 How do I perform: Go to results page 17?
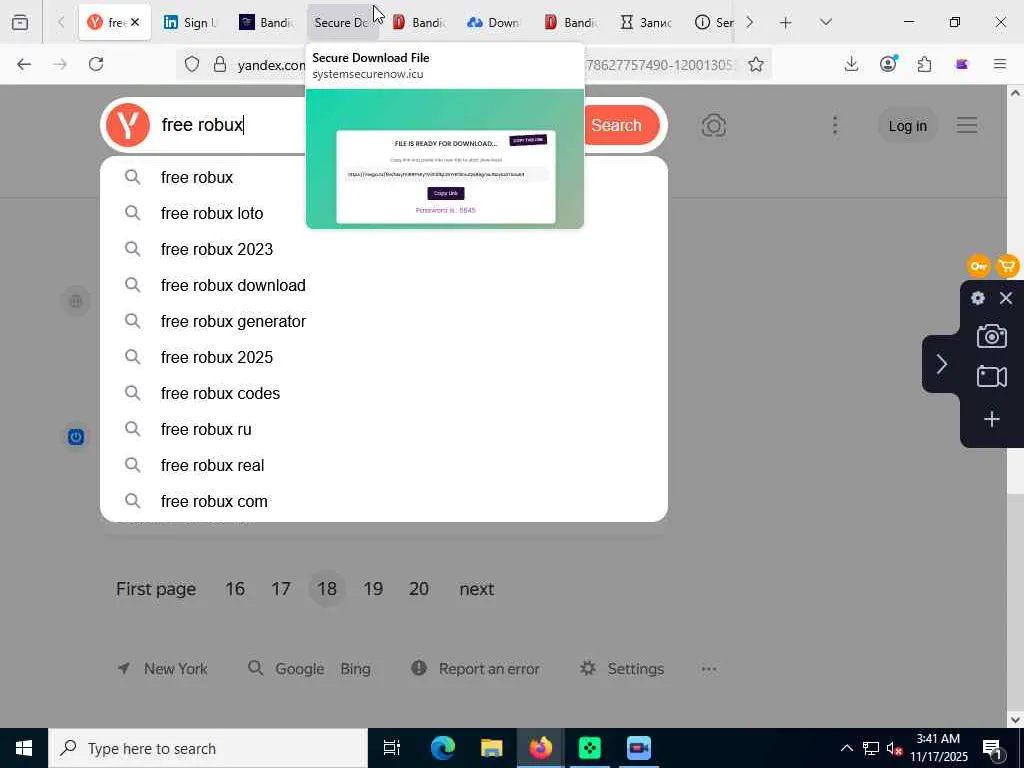pyautogui.click(x=281, y=589)
